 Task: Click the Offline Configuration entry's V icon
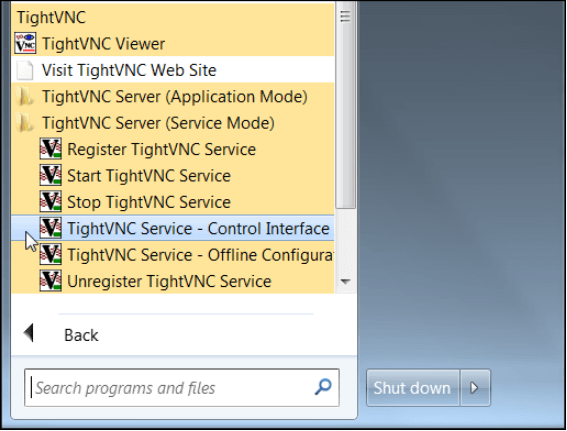click(x=50, y=254)
